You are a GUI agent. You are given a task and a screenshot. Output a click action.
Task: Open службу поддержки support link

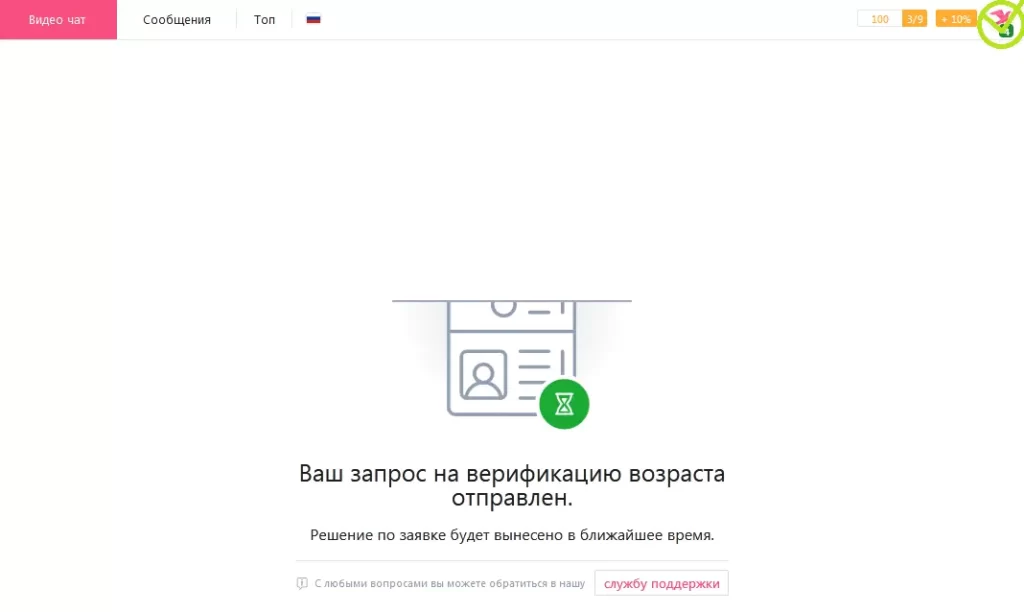[662, 583]
